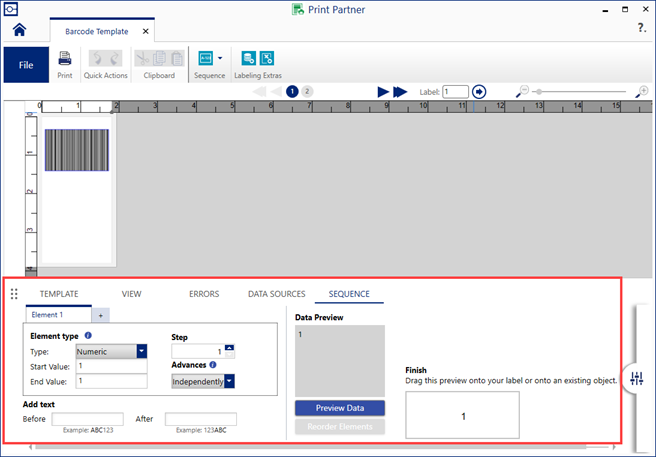Viewport: 656px width, 457px height.
Task: Select the Element 1 tab
Action: pyautogui.click(x=59, y=315)
